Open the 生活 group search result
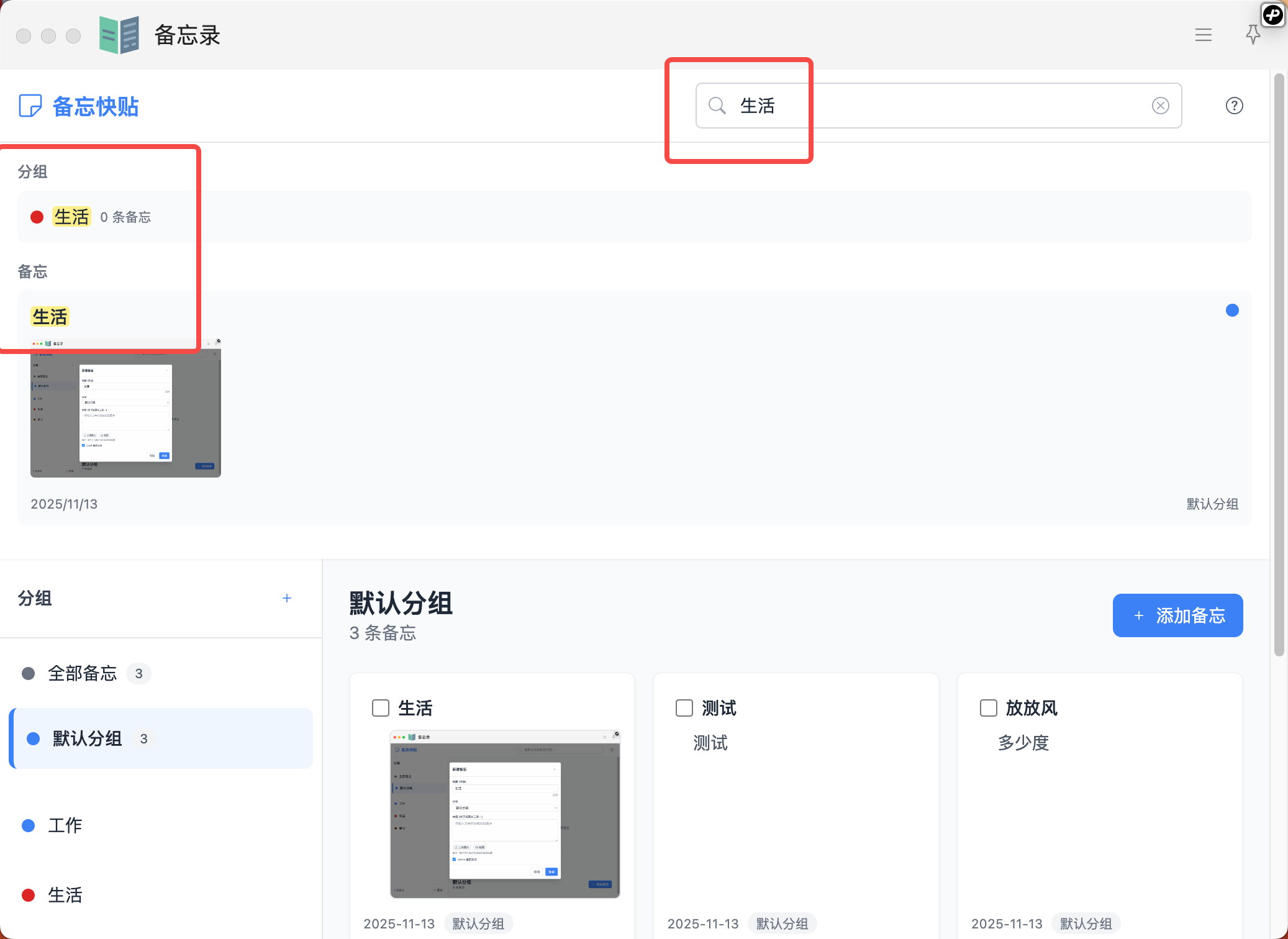The image size is (1288, 939). pyautogui.click(x=71, y=217)
